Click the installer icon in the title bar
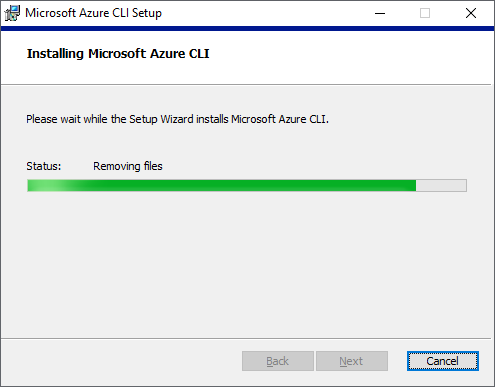Image resolution: width=495 pixels, height=387 pixels. [x=12, y=13]
